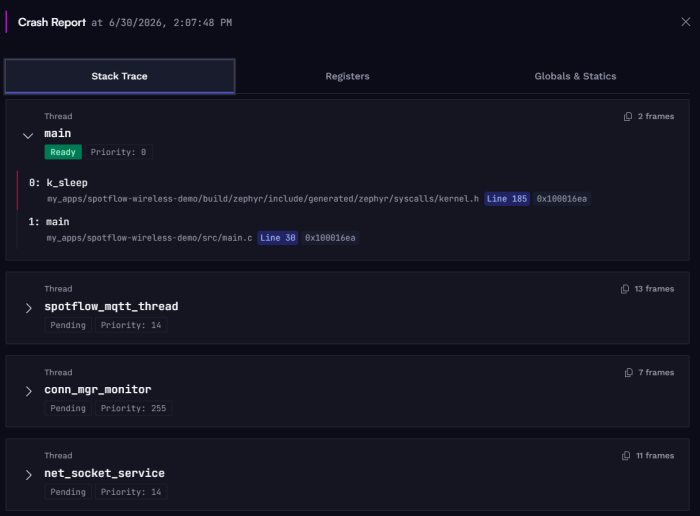Screen dimensions: 700x516
Task: Click the crash timestamp 6/30/2026, 2:07:48 PM
Action: (x=171, y=23)
